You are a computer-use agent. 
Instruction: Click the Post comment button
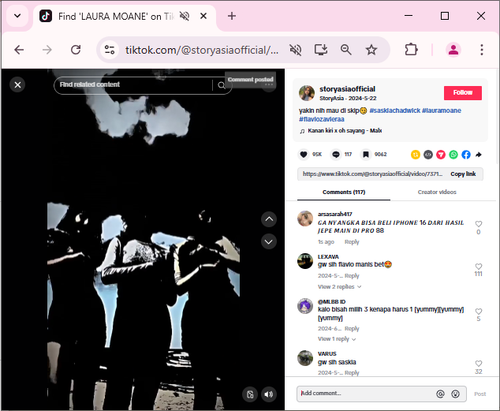(x=480, y=394)
